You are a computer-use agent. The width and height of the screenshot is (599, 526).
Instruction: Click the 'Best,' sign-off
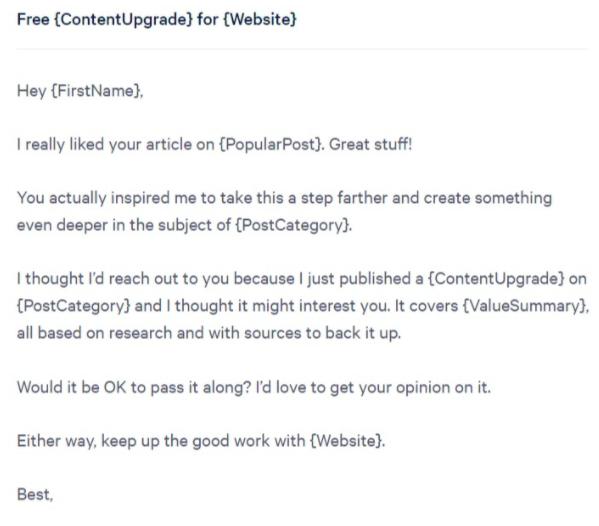point(35,494)
